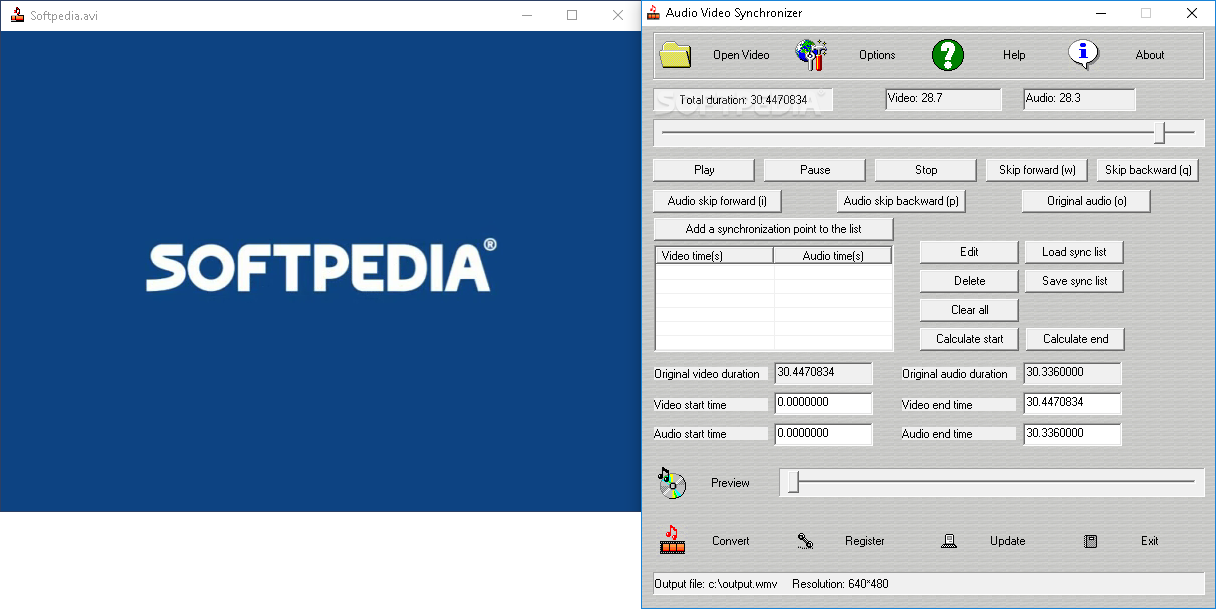Click the Output file: c:\output.wmv status text

(716, 583)
